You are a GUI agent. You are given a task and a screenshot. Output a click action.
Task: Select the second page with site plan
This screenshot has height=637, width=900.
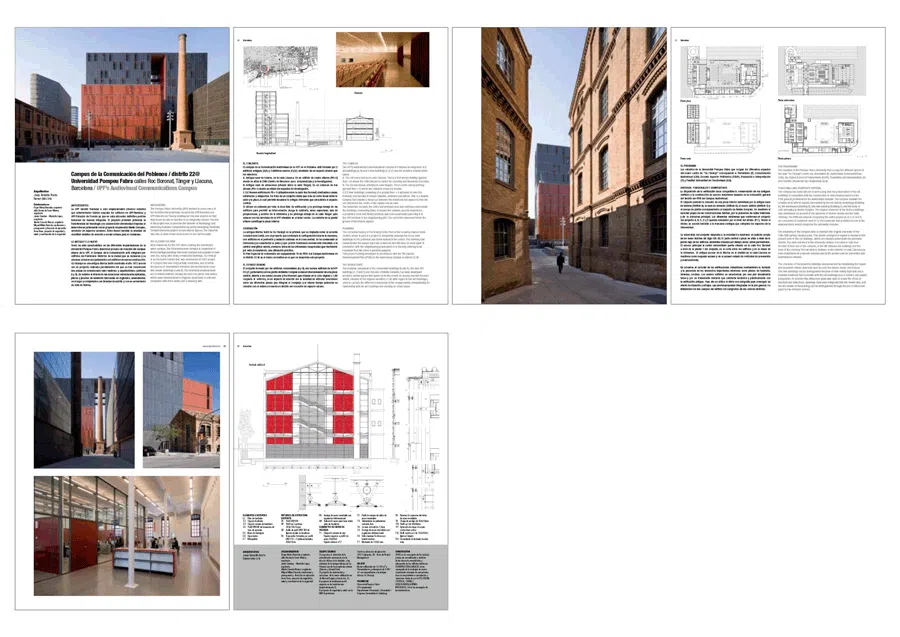point(341,166)
